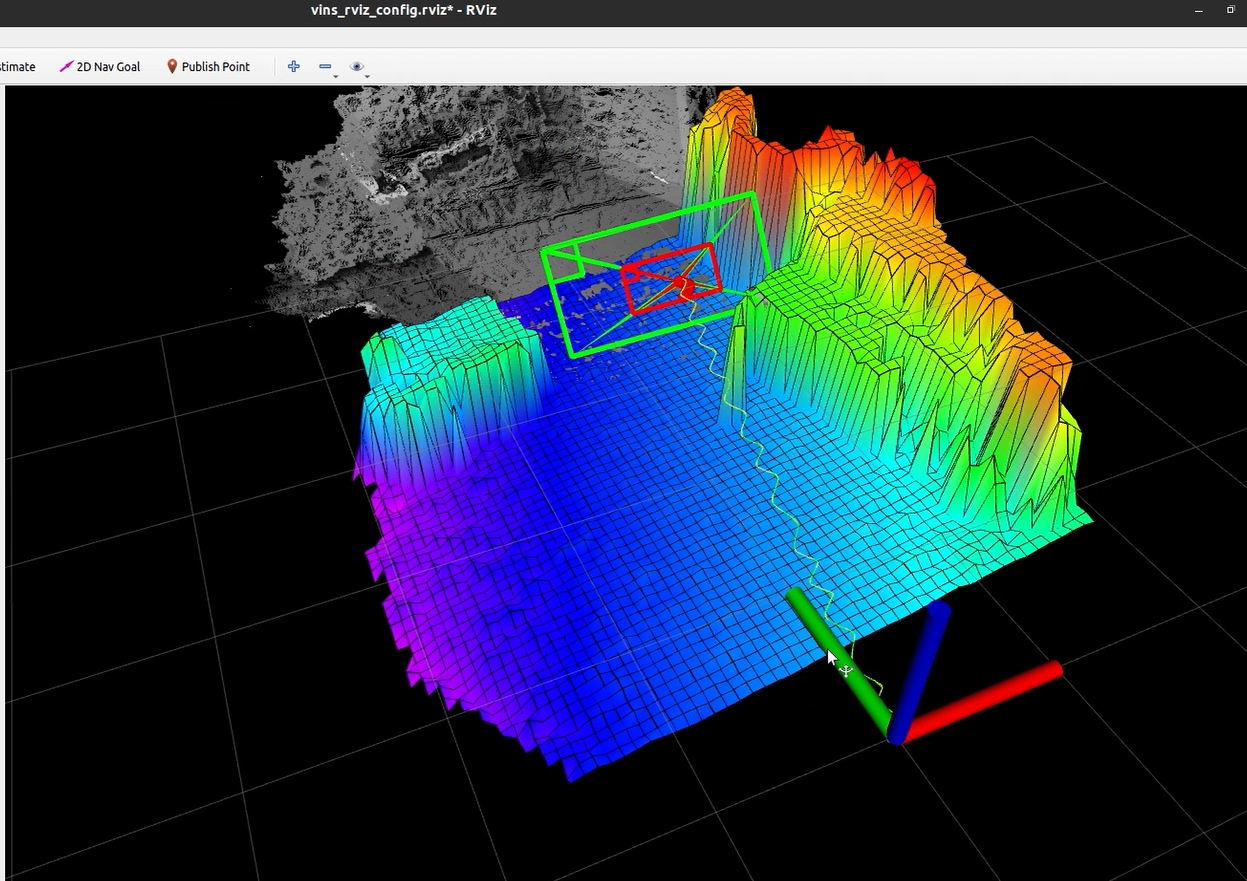Minimize the RViz window
The image size is (1247, 881).
pos(1198,10)
